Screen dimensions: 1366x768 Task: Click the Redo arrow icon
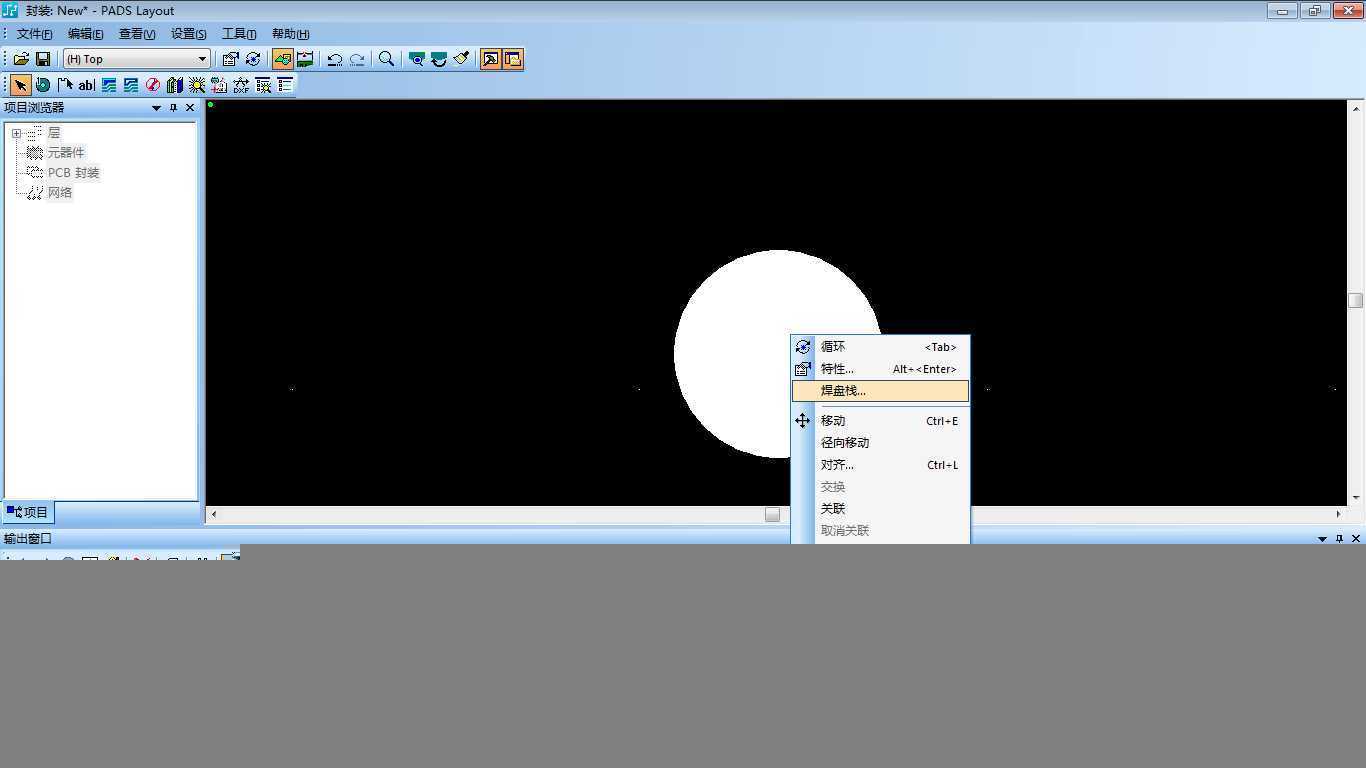point(357,59)
